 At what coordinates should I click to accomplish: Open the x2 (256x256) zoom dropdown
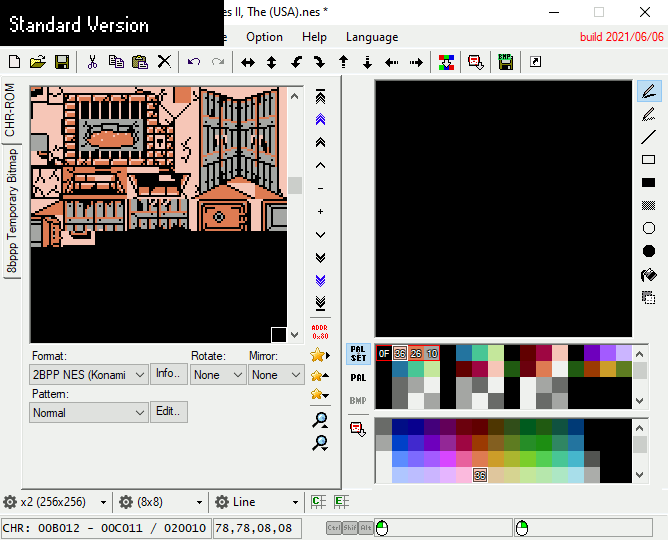[x=55, y=502]
